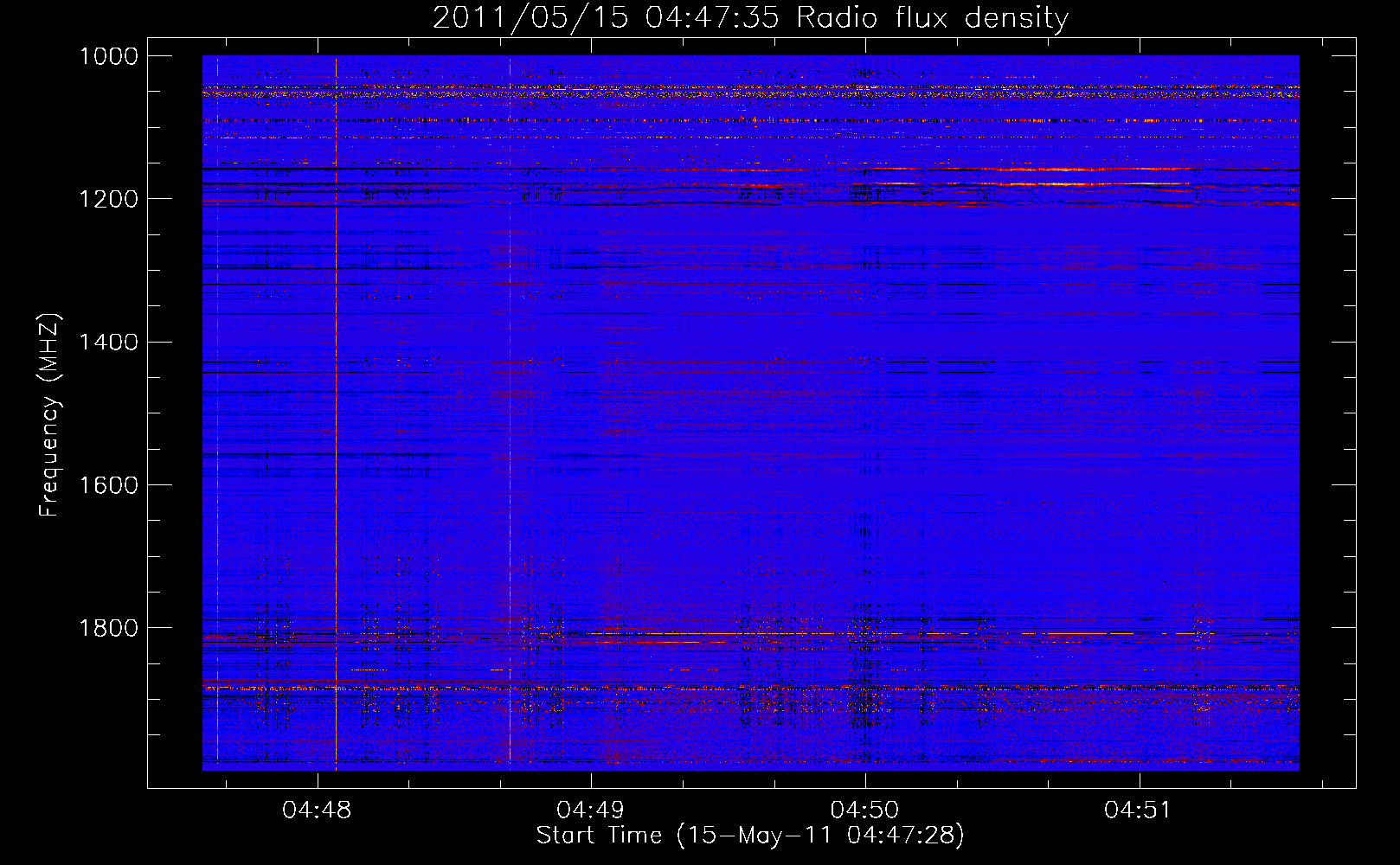Click the orange vertical line near 04:48
This screenshot has width=1400, height=865.
pyautogui.click(x=336, y=413)
